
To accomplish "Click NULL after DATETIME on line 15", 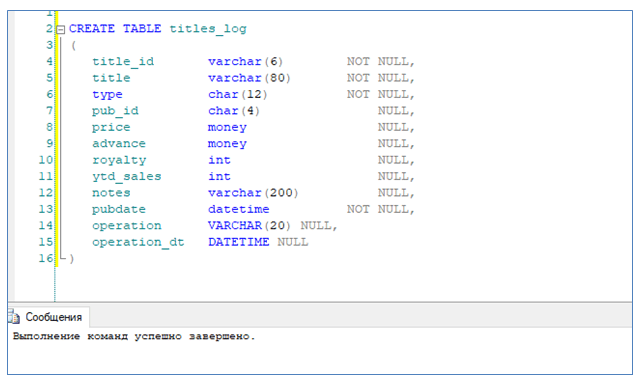I will (x=293, y=242).
